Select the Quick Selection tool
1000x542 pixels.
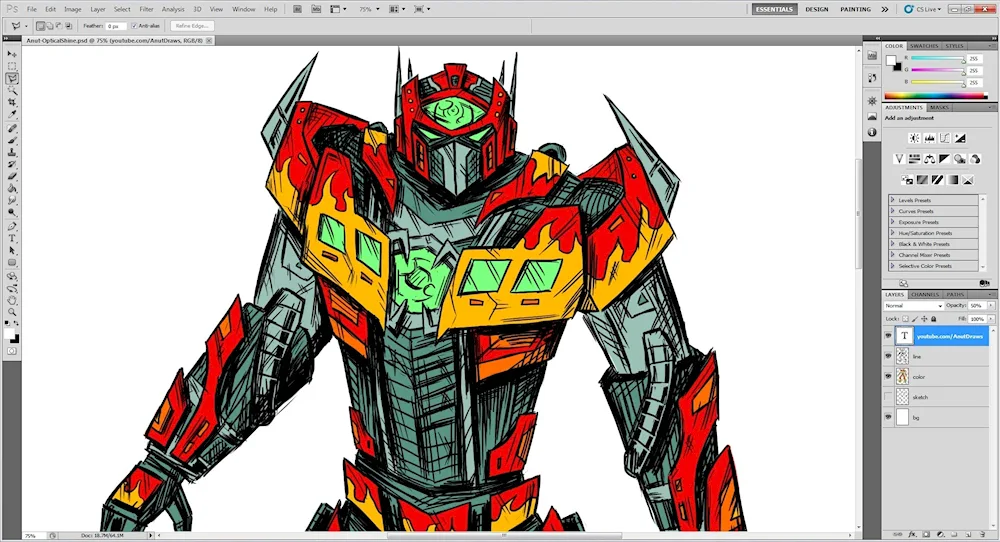[x=12, y=91]
